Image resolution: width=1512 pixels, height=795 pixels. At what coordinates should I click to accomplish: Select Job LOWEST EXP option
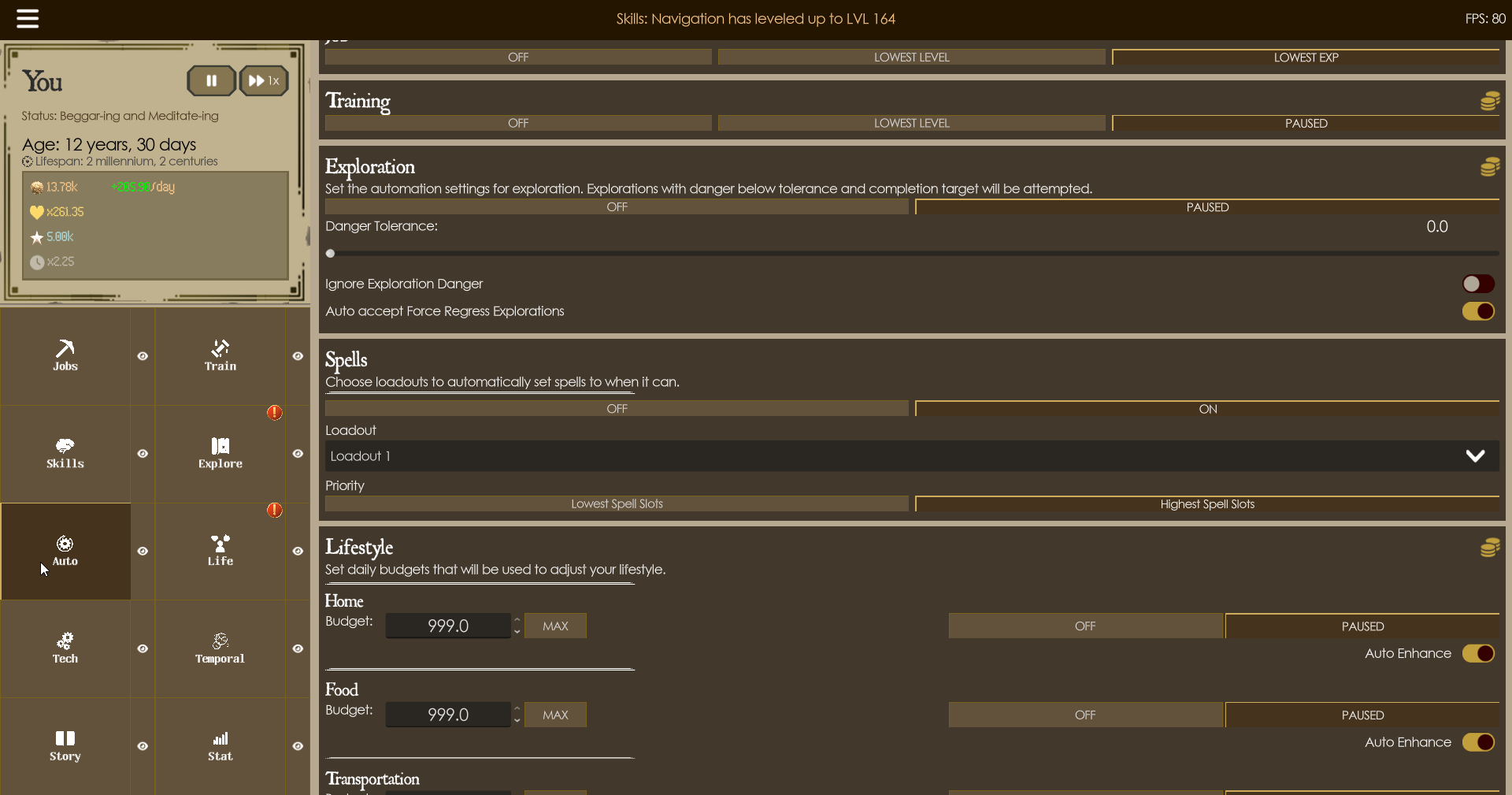tap(1306, 58)
